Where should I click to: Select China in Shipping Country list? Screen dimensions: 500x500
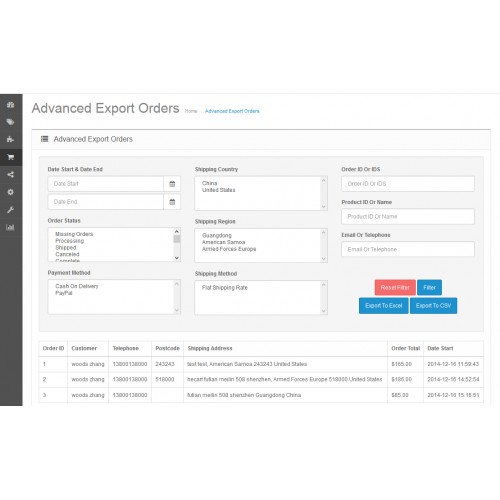click(x=209, y=183)
